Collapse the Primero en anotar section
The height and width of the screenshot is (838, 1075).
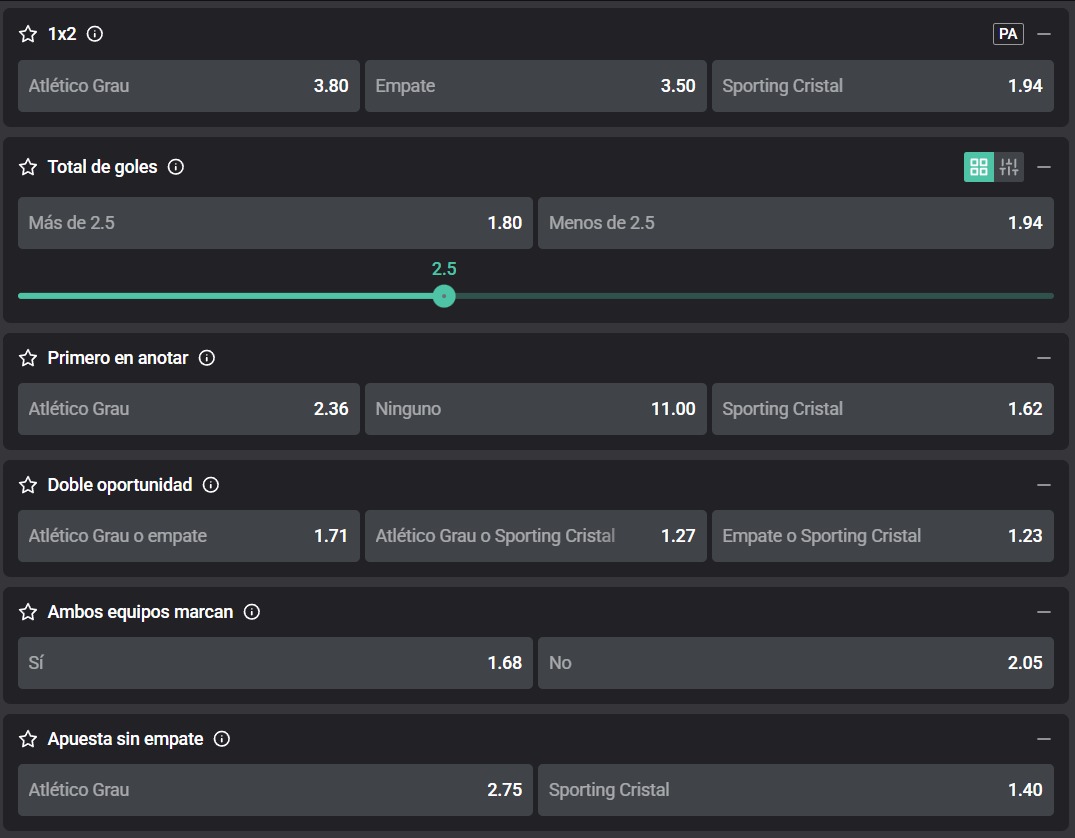[x=1044, y=358]
